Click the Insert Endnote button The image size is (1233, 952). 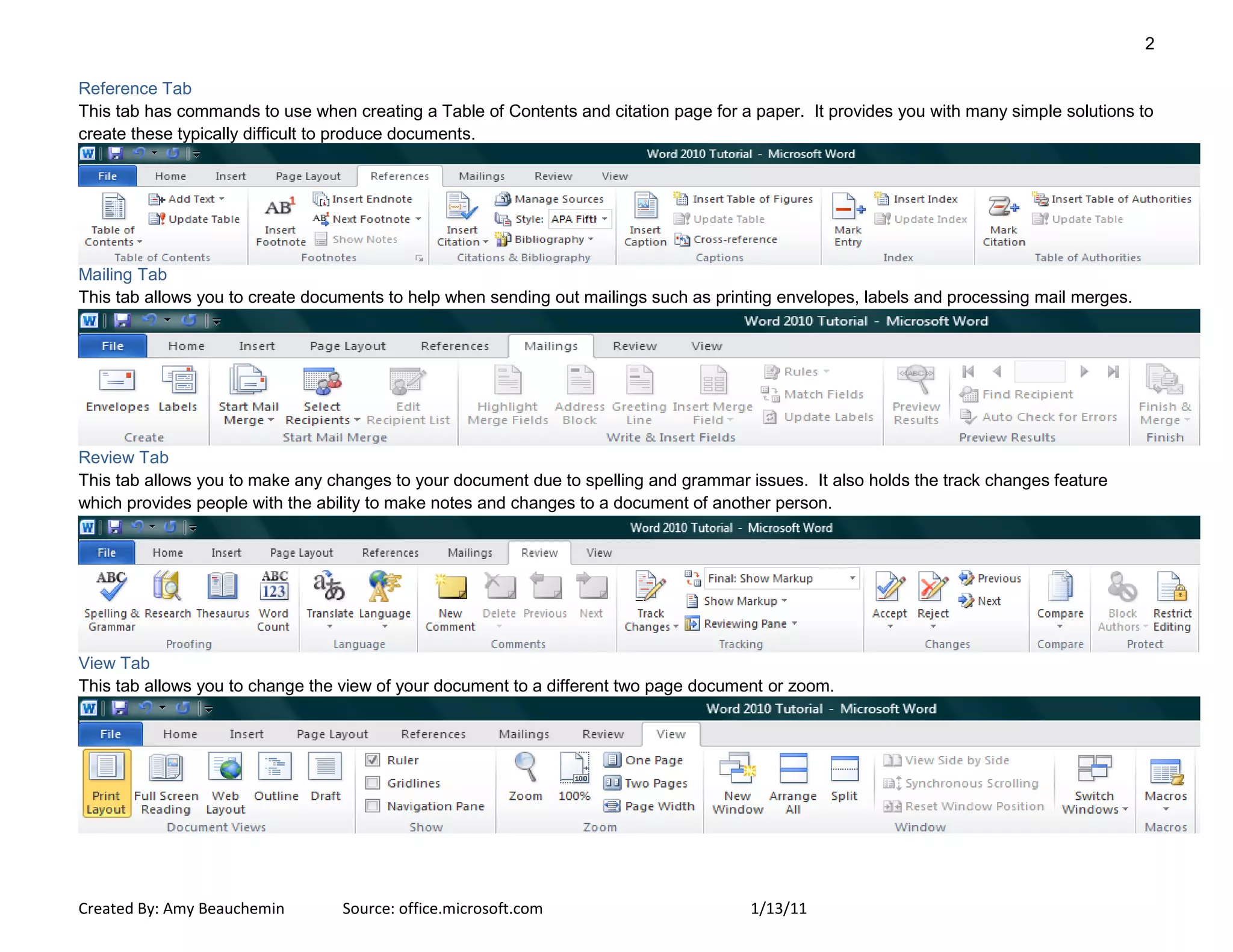(363, 199)
